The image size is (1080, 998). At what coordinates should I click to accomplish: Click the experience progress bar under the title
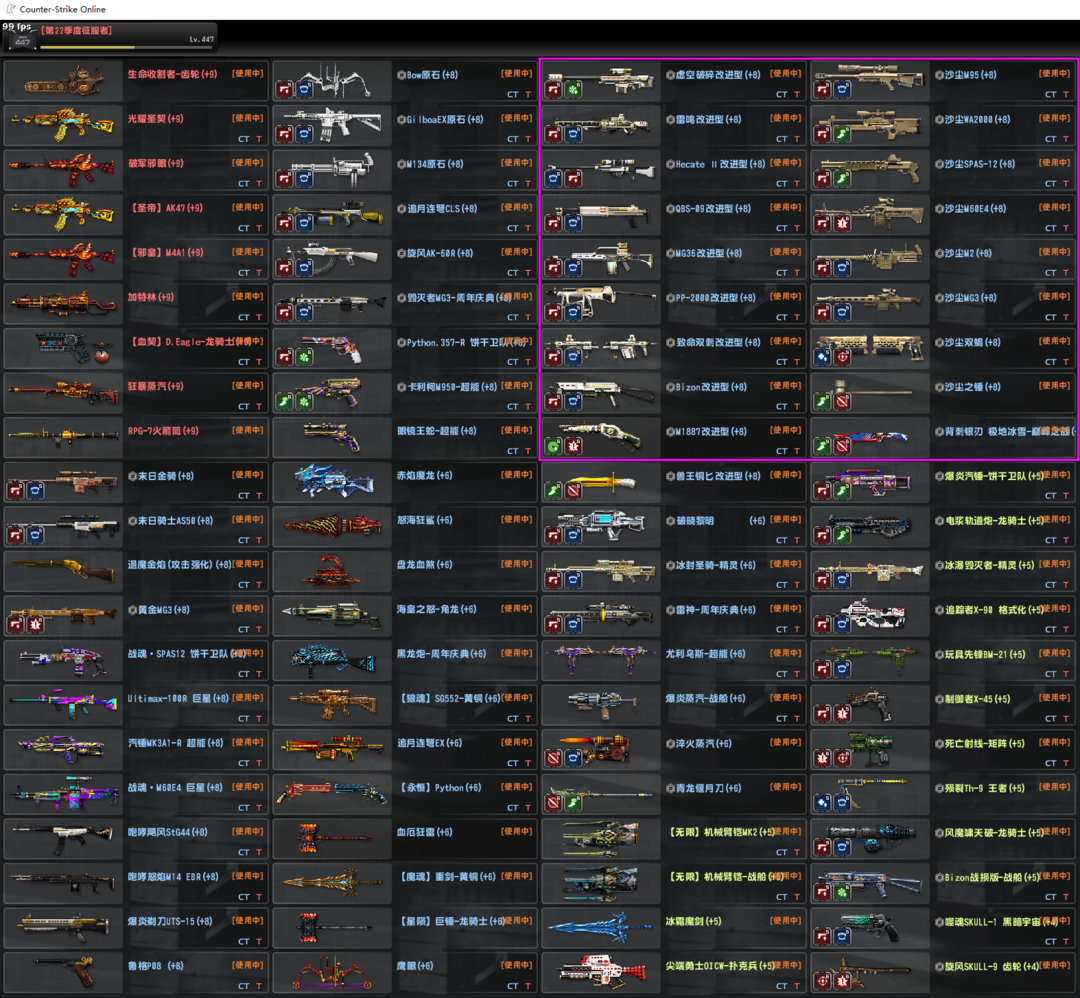[x=127, y=48]
